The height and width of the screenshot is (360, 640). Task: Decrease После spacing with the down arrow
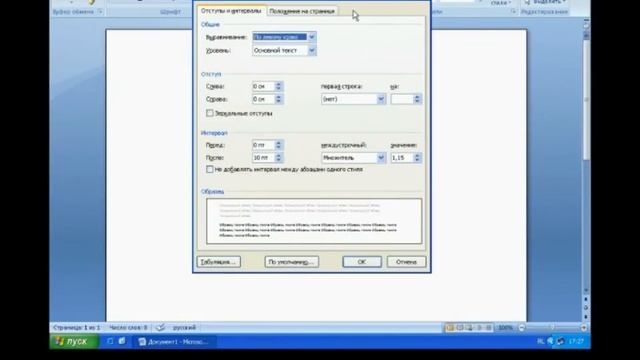pyautogui.click(x=278, y=160)
